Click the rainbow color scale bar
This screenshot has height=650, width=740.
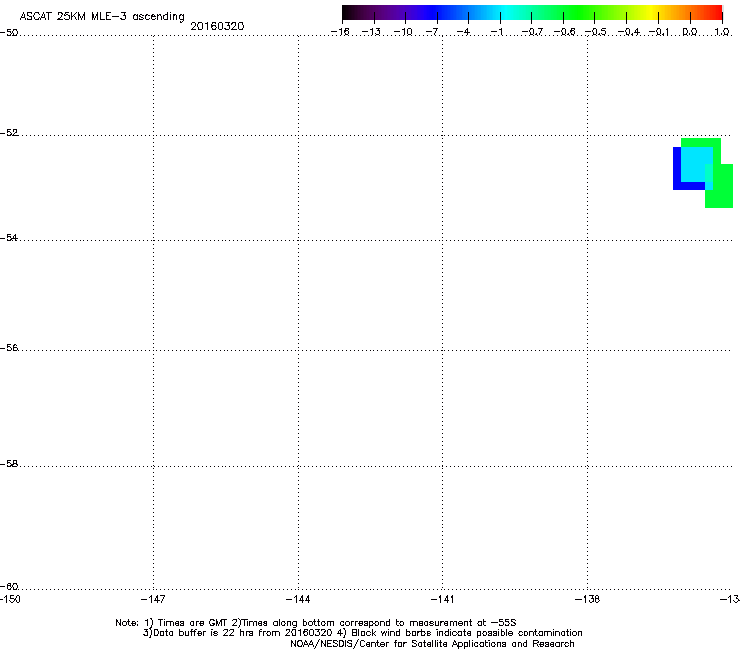coord(532,12)
